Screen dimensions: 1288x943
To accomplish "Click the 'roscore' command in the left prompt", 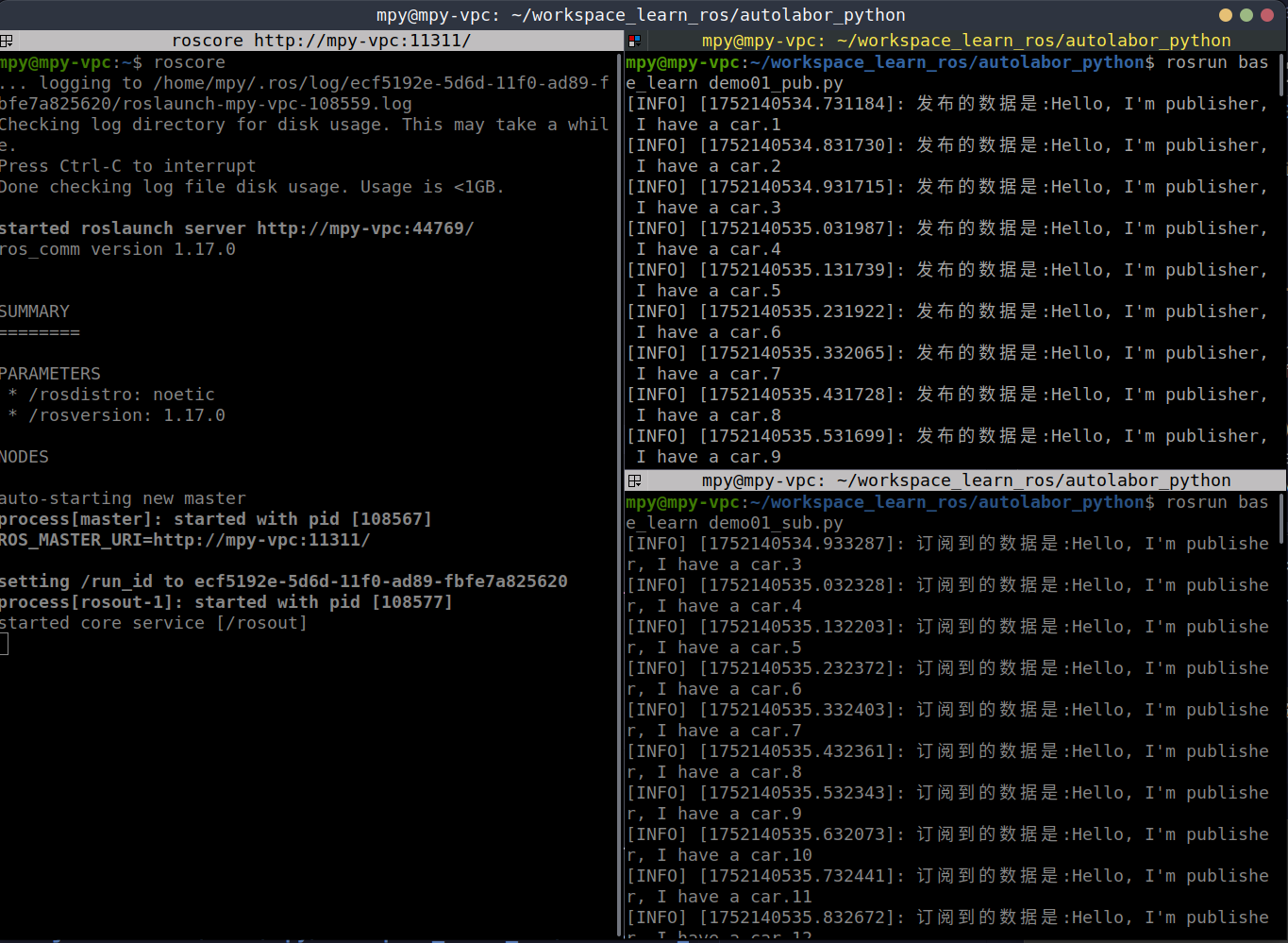I will (190, 62).
